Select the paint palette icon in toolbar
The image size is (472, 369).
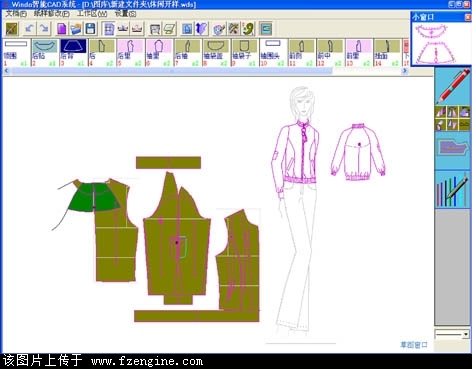click(x=219, y=29)
